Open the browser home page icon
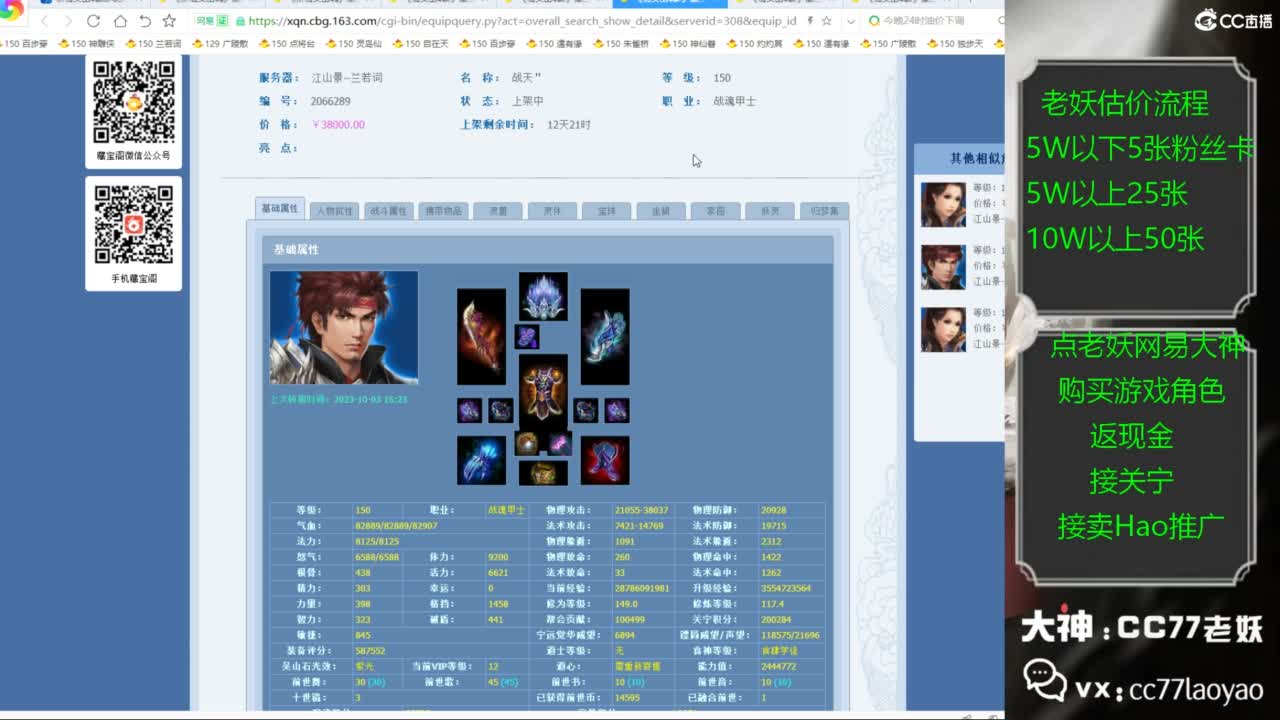The width and height of the screenshot is (1280, 720). [120, 21]
